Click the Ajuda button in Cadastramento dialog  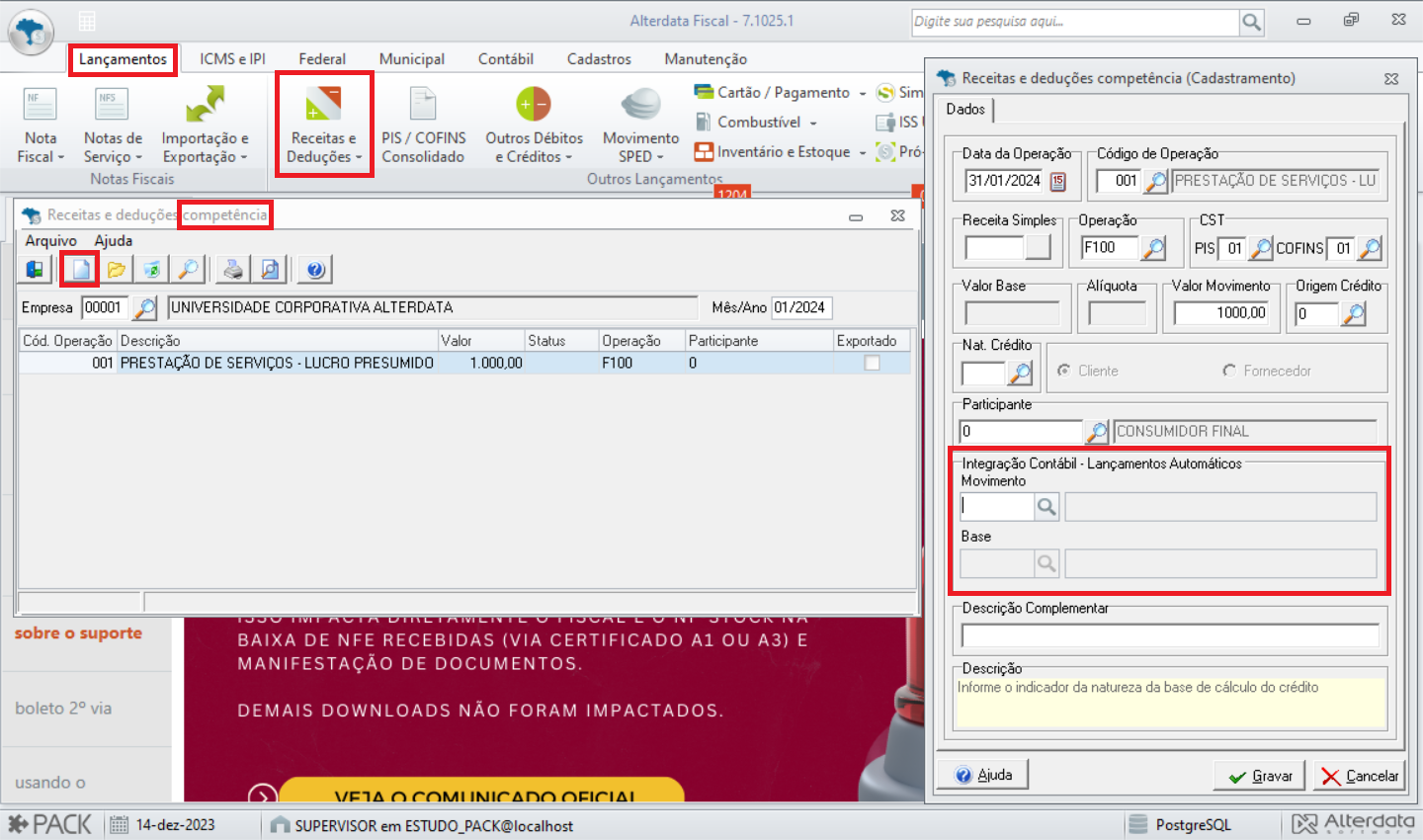point(983,775)
